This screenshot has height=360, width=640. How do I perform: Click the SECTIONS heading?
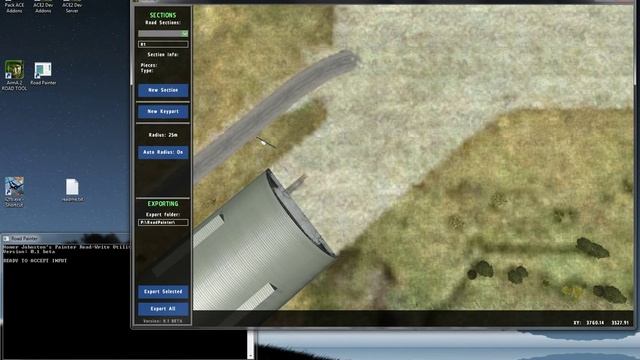(163, 16)
